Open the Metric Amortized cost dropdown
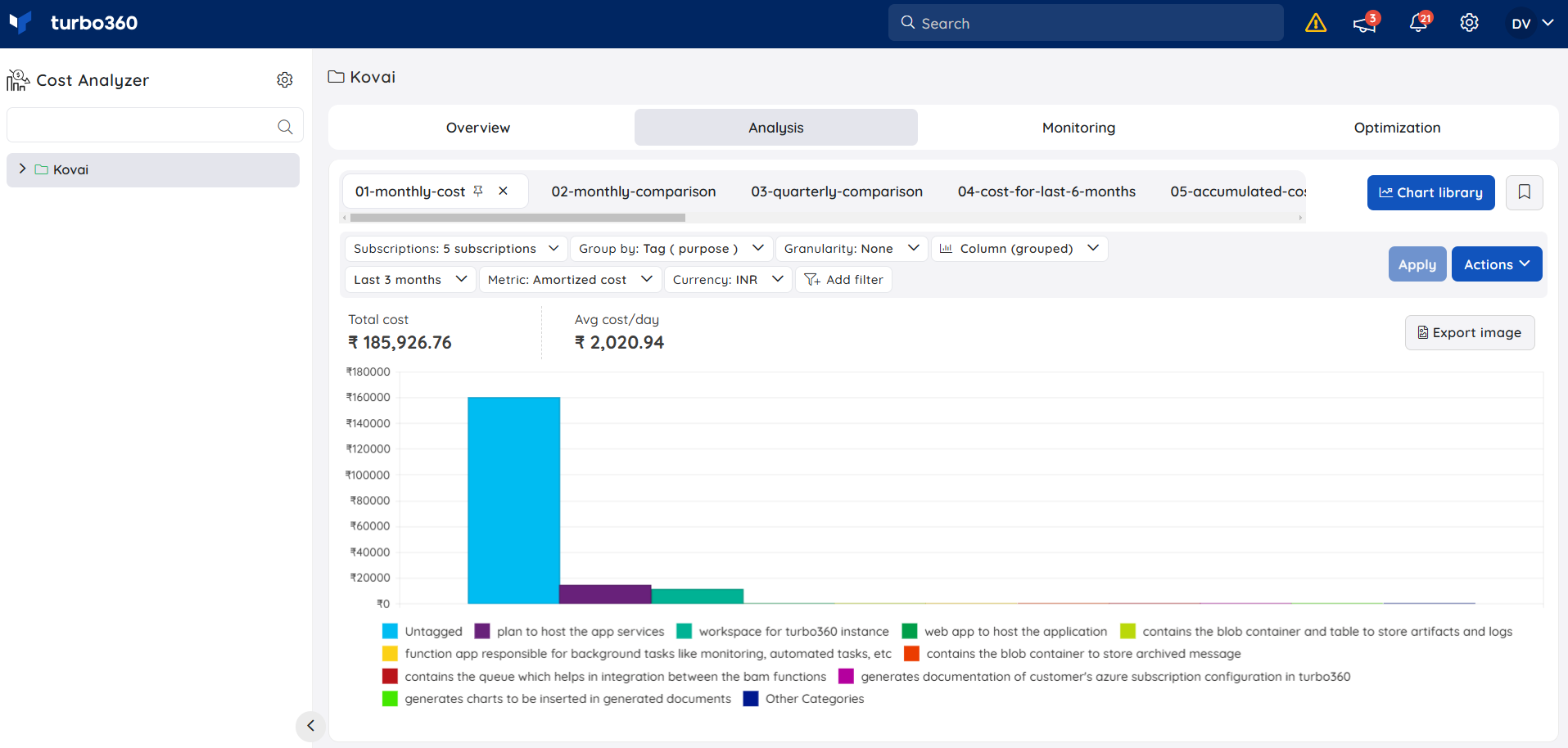The height and width of the screenshot is (748, 1568). (x=570, y=280)
